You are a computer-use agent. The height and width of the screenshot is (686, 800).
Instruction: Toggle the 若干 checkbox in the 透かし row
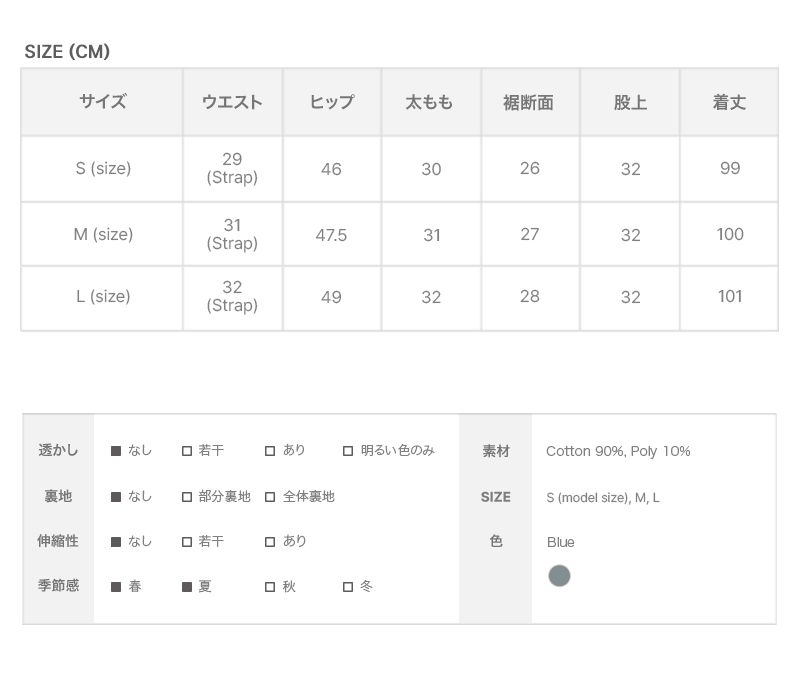[x=187, y=451]
